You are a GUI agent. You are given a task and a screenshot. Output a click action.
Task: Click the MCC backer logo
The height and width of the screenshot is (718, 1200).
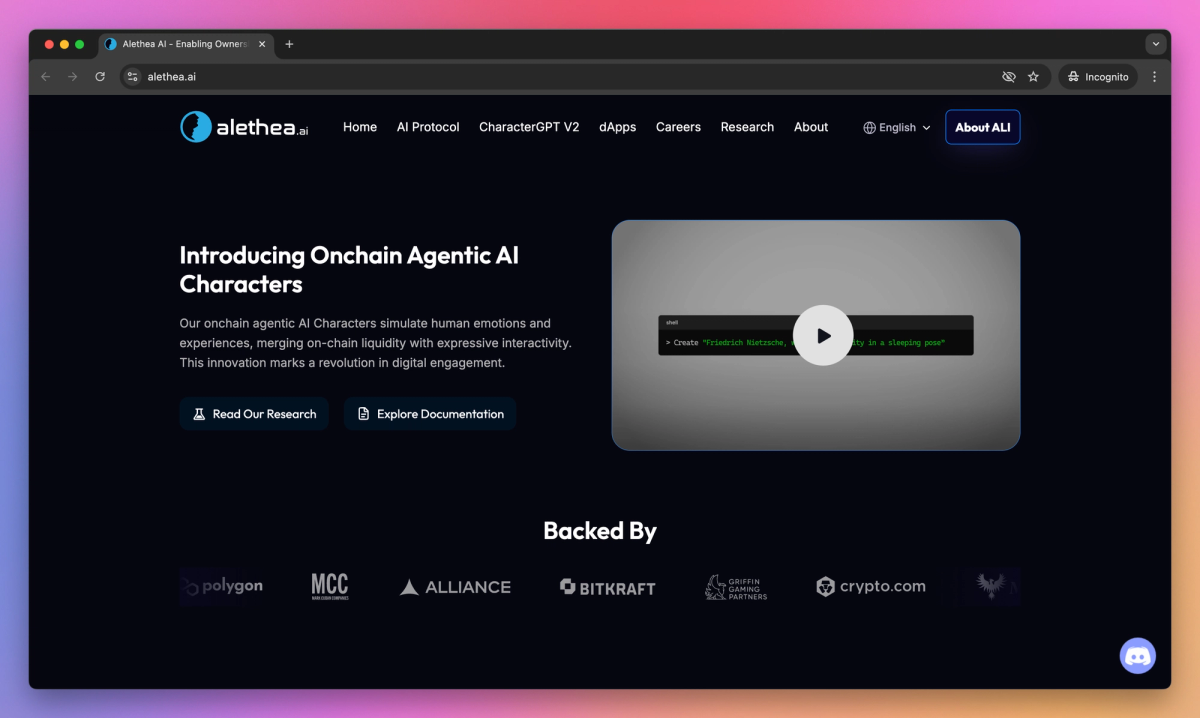pyautogui.click(x=330, y=587)
